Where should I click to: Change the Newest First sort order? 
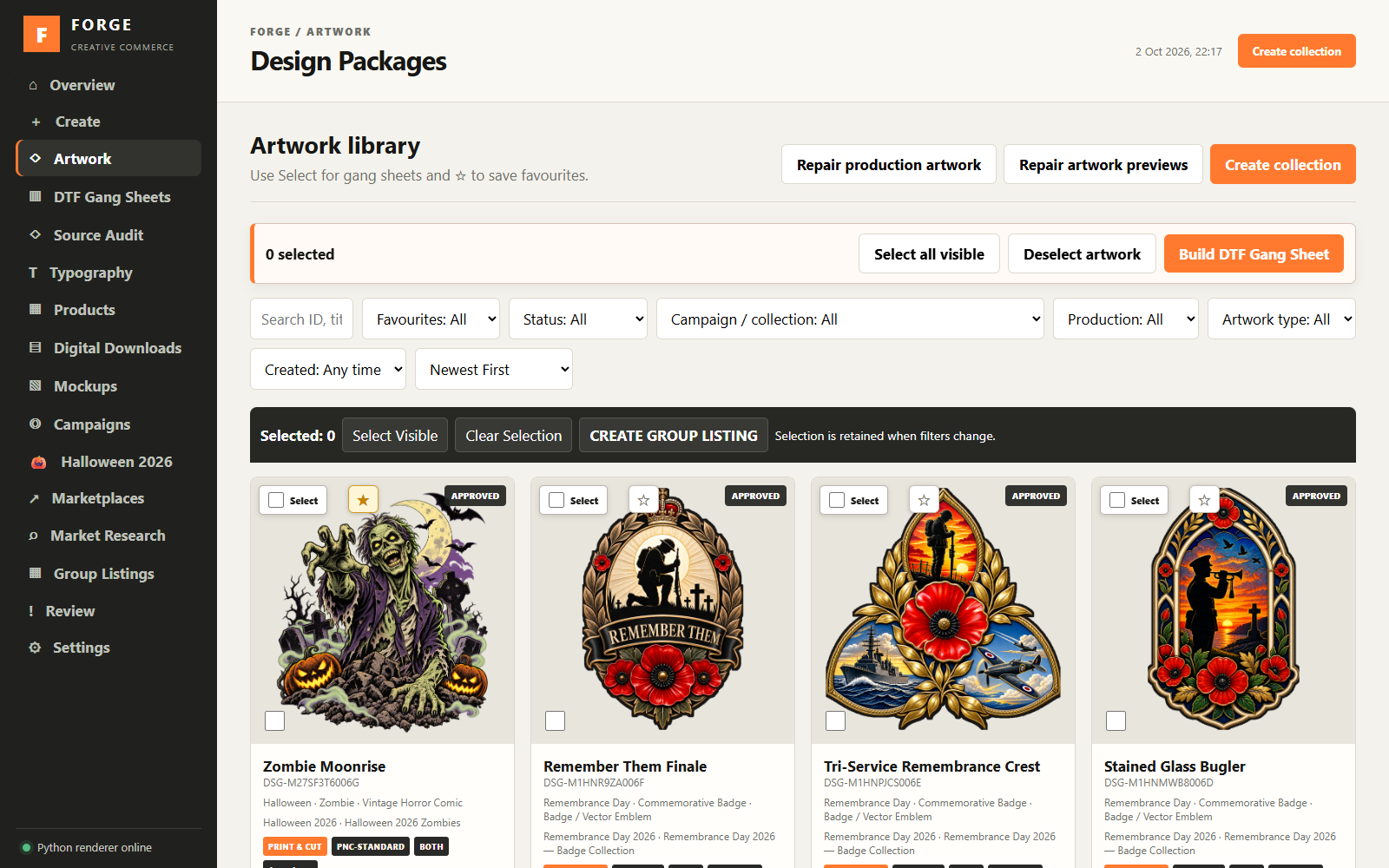(494, 370)
